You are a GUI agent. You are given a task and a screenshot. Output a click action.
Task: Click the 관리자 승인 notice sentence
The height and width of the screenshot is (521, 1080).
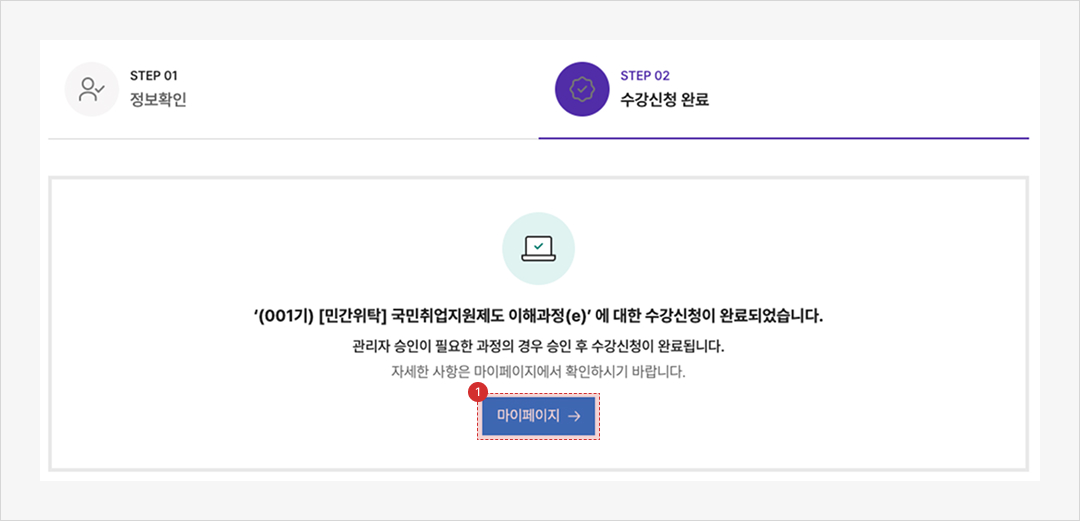coord(538,347)
